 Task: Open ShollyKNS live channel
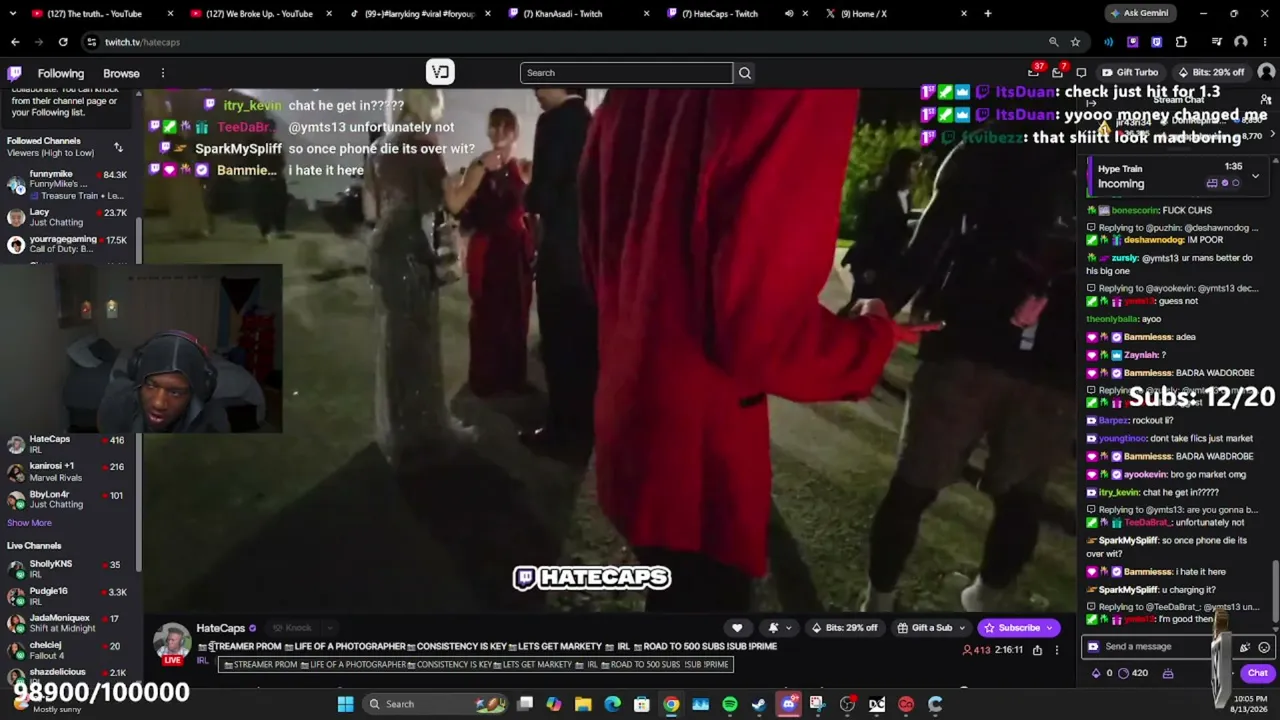tap(67, 569)
